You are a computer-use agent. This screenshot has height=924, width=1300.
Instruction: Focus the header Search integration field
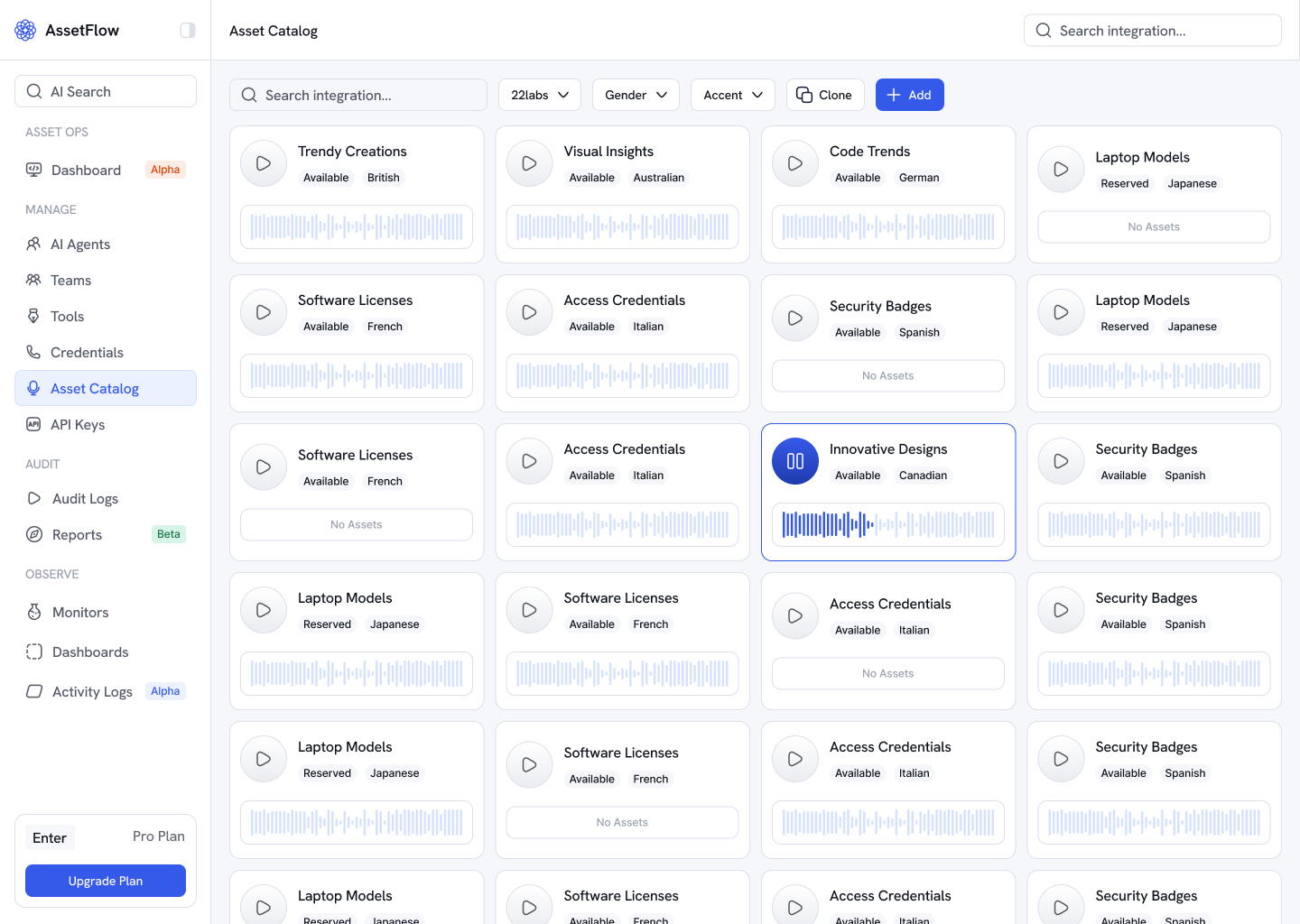pyautogui.click(x=1153, y=31)
